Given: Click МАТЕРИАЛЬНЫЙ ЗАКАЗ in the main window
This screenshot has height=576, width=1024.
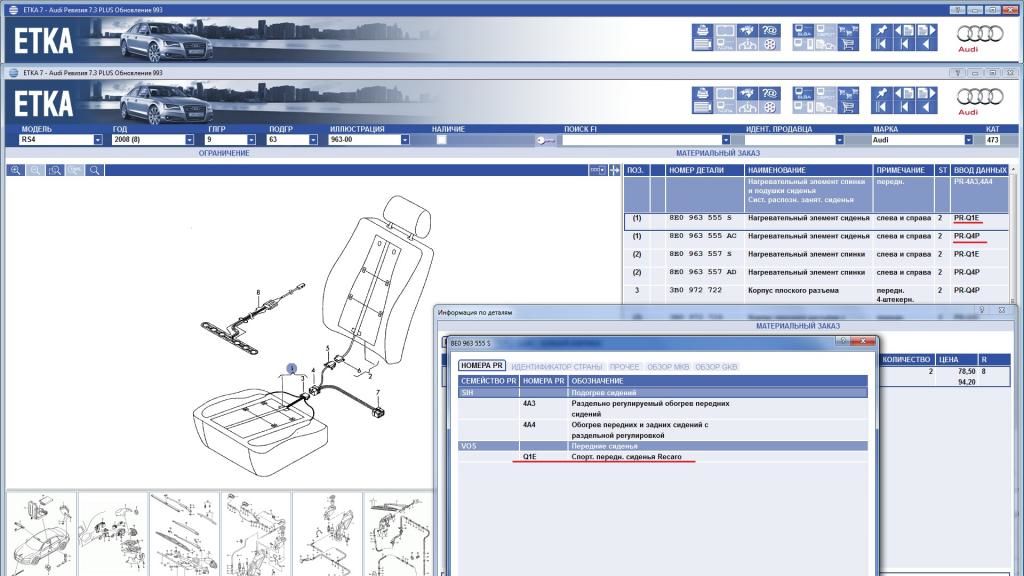Looking at the screenshot, I should (x=718, y=153).
